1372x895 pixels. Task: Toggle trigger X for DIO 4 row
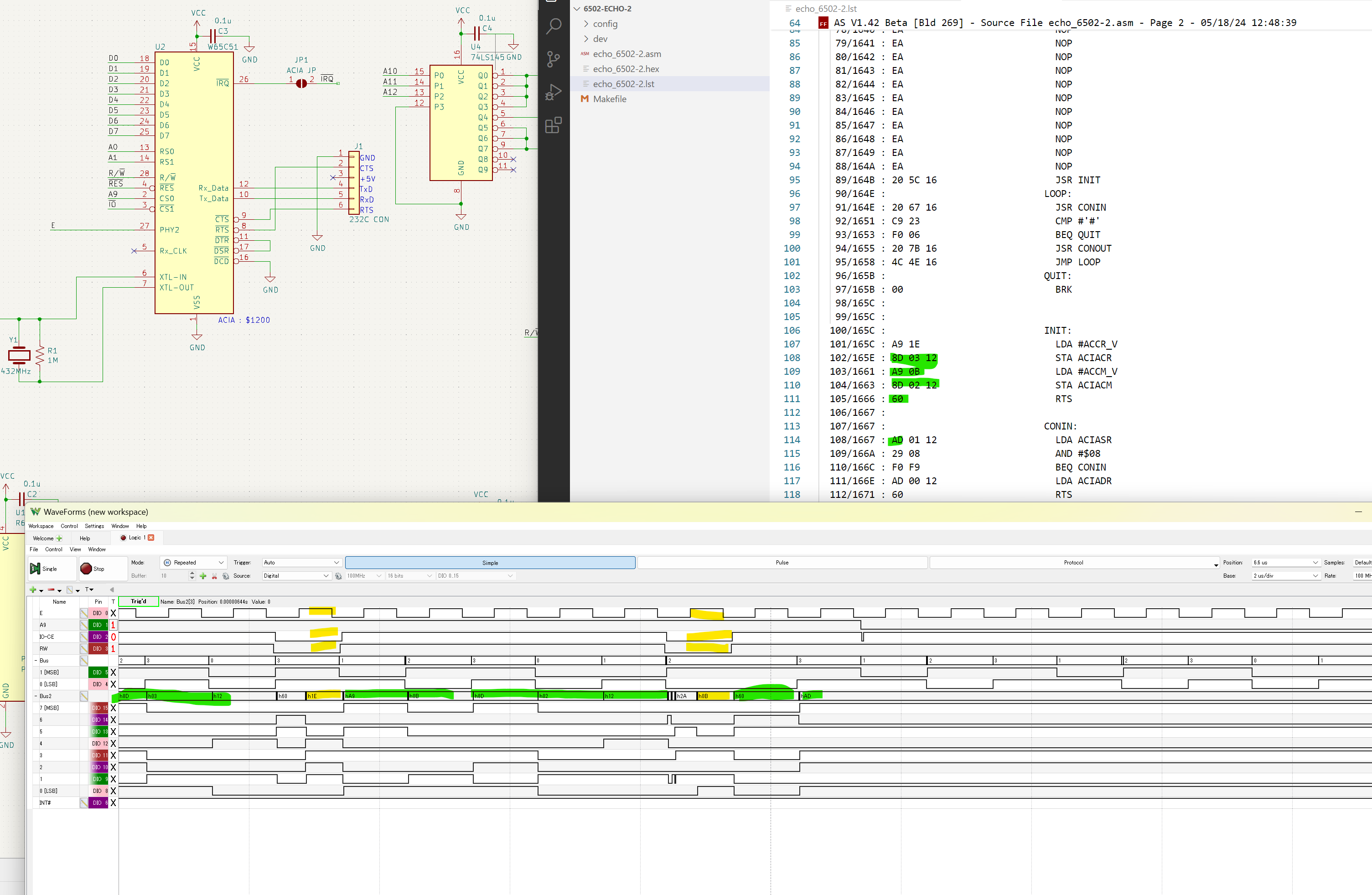click(x=114, y=684)
